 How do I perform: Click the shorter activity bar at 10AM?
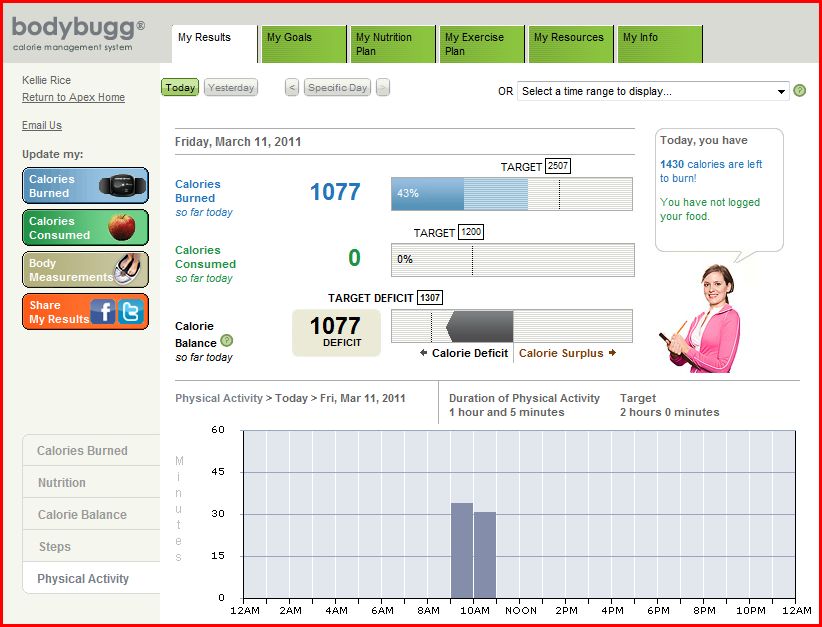point(485,555)
